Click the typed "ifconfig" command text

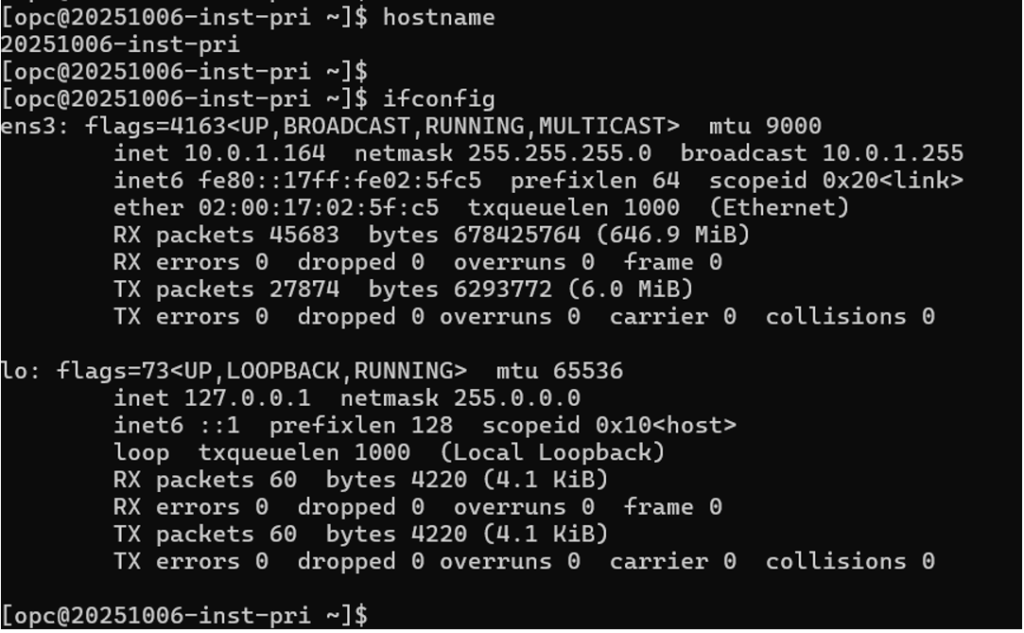click(439, 99)
